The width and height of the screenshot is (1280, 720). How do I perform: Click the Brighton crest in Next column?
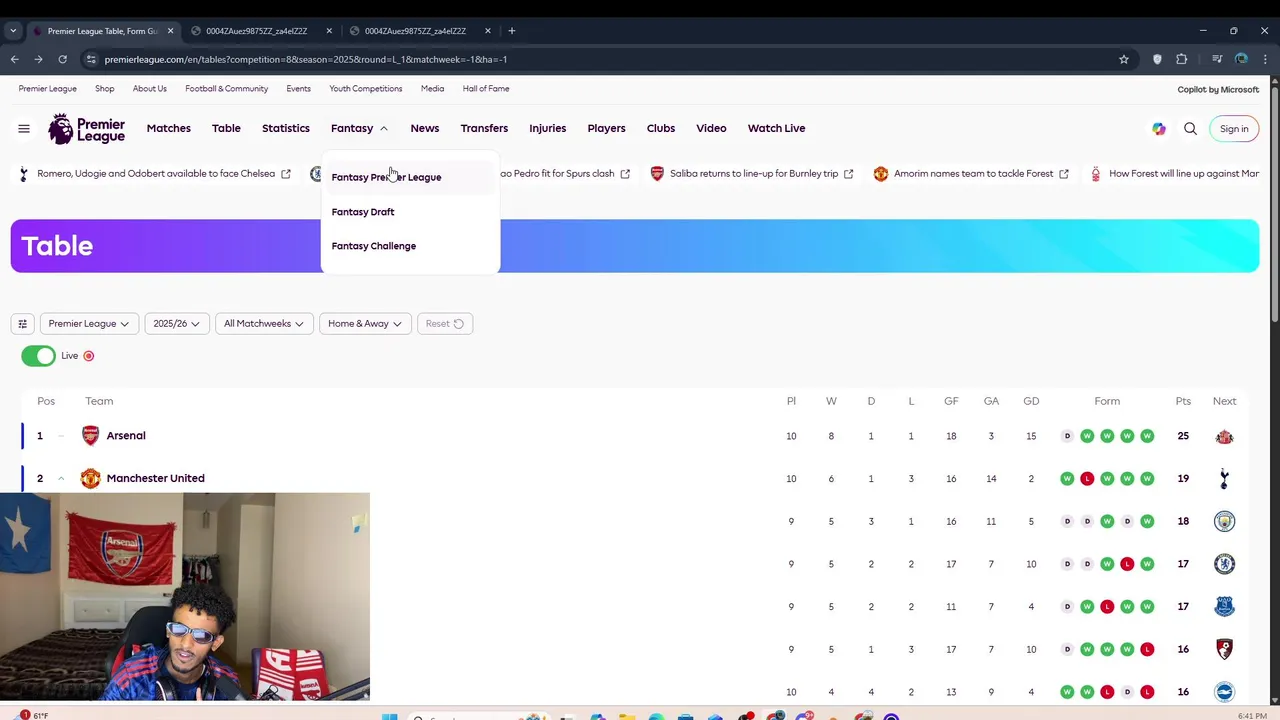1224,692
